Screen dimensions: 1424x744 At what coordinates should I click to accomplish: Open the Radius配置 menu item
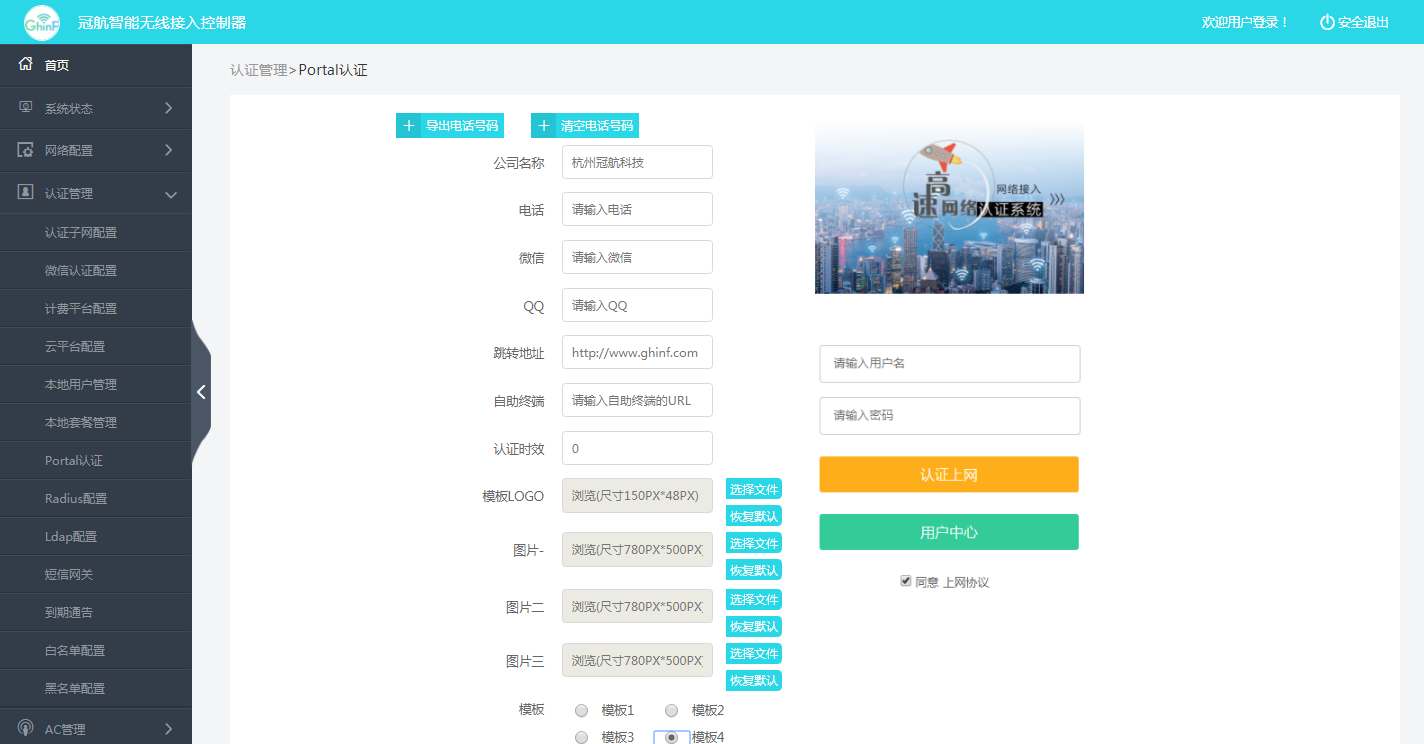click(76, 499)
